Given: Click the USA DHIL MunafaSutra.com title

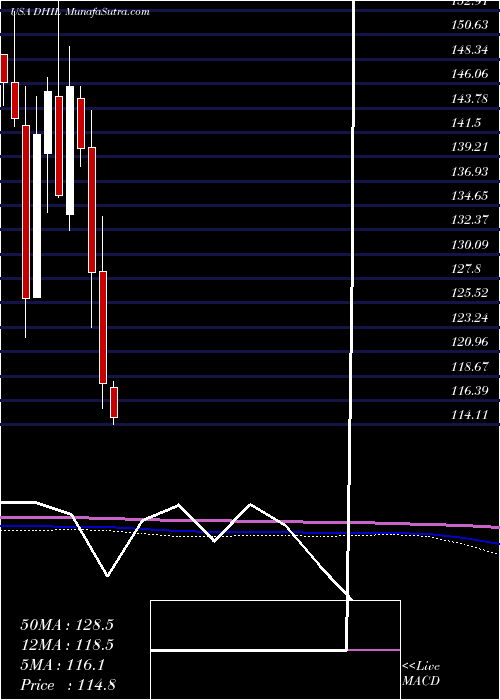Looking at the screenshot, I should pyautogui.click(x=80, y=12).
